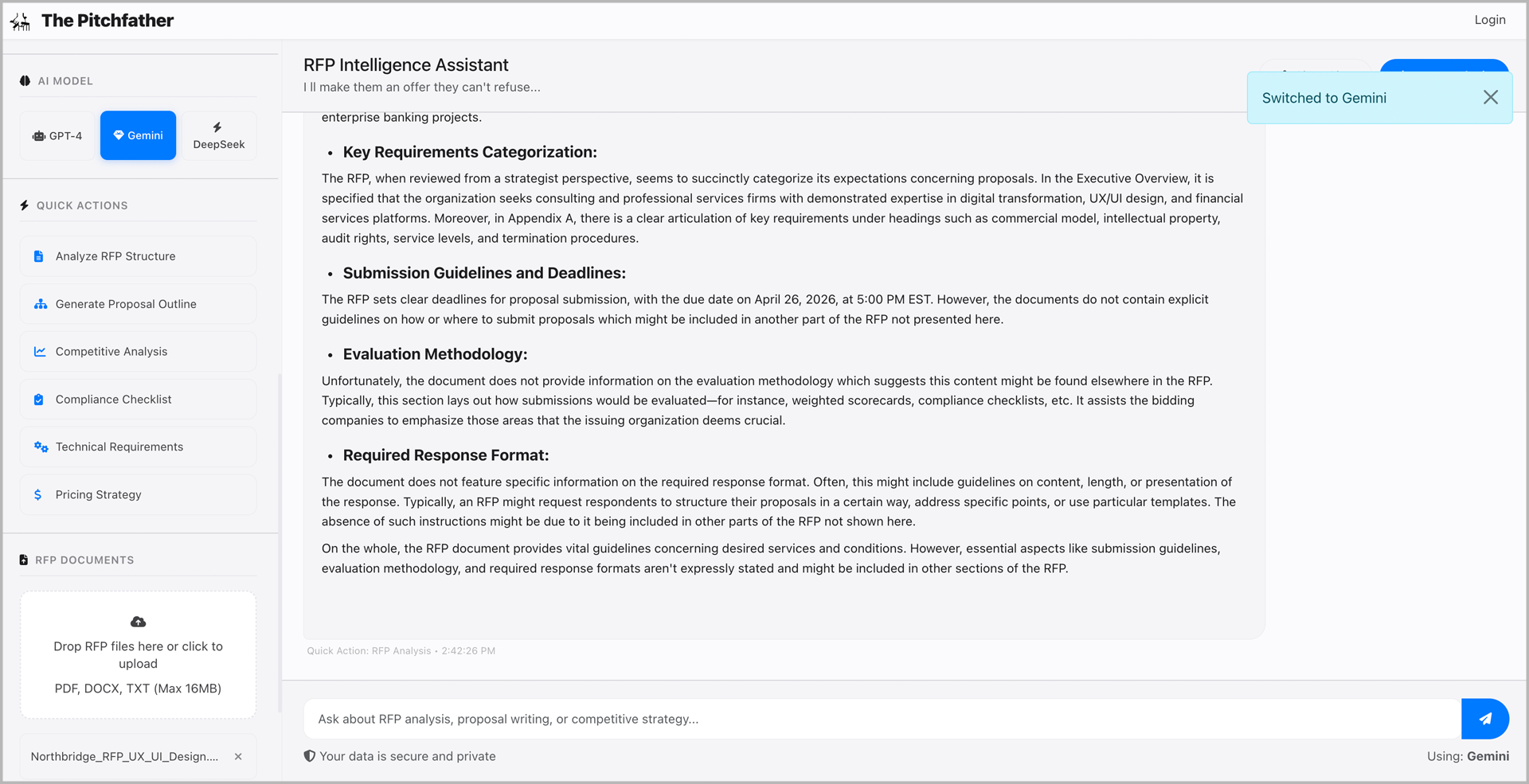The image size is (1529, 784).
Task: Send message with paper plane button
Action: [1484, 719]
